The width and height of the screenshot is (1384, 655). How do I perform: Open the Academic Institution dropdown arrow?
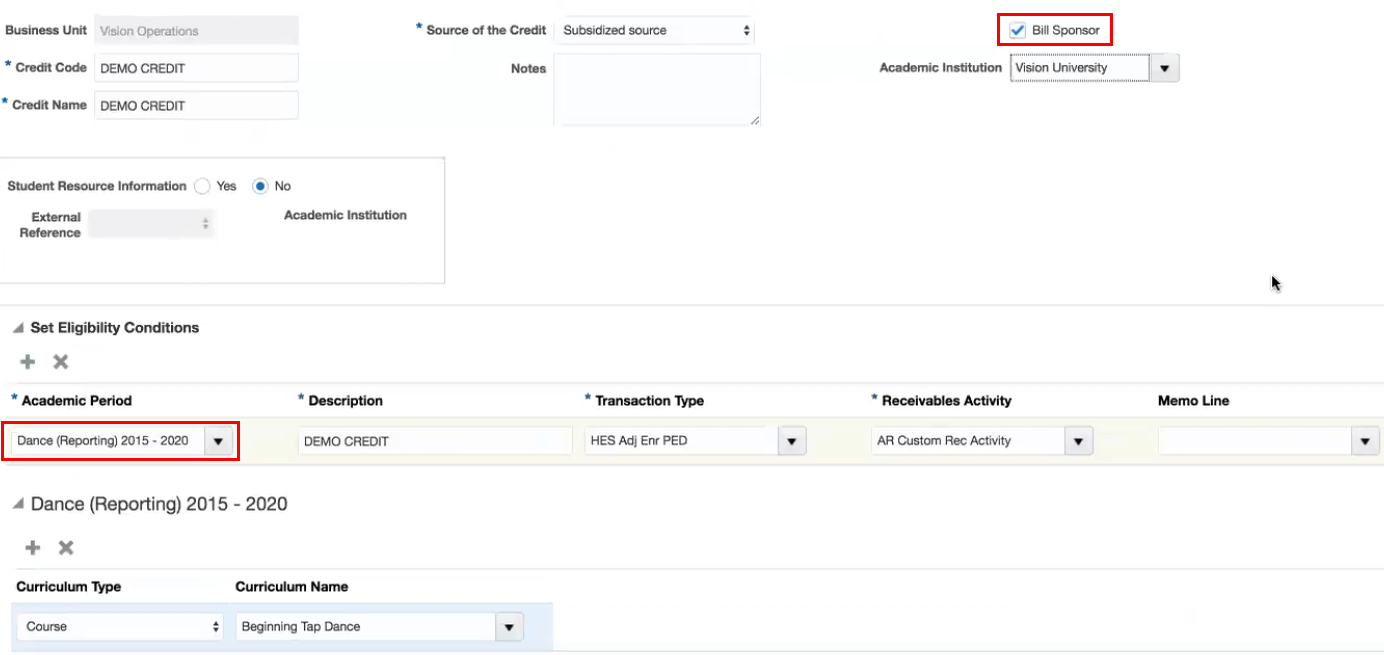tap(1164, 68)
